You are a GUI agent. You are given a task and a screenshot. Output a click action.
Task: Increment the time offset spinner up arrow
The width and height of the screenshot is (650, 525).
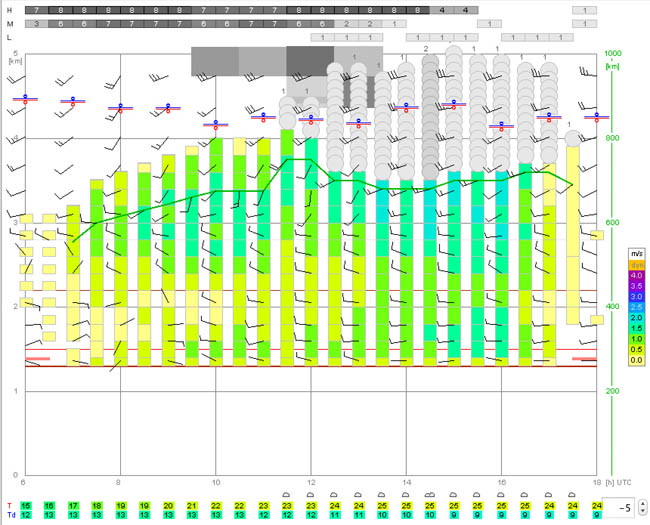click(x=643, y=504)
